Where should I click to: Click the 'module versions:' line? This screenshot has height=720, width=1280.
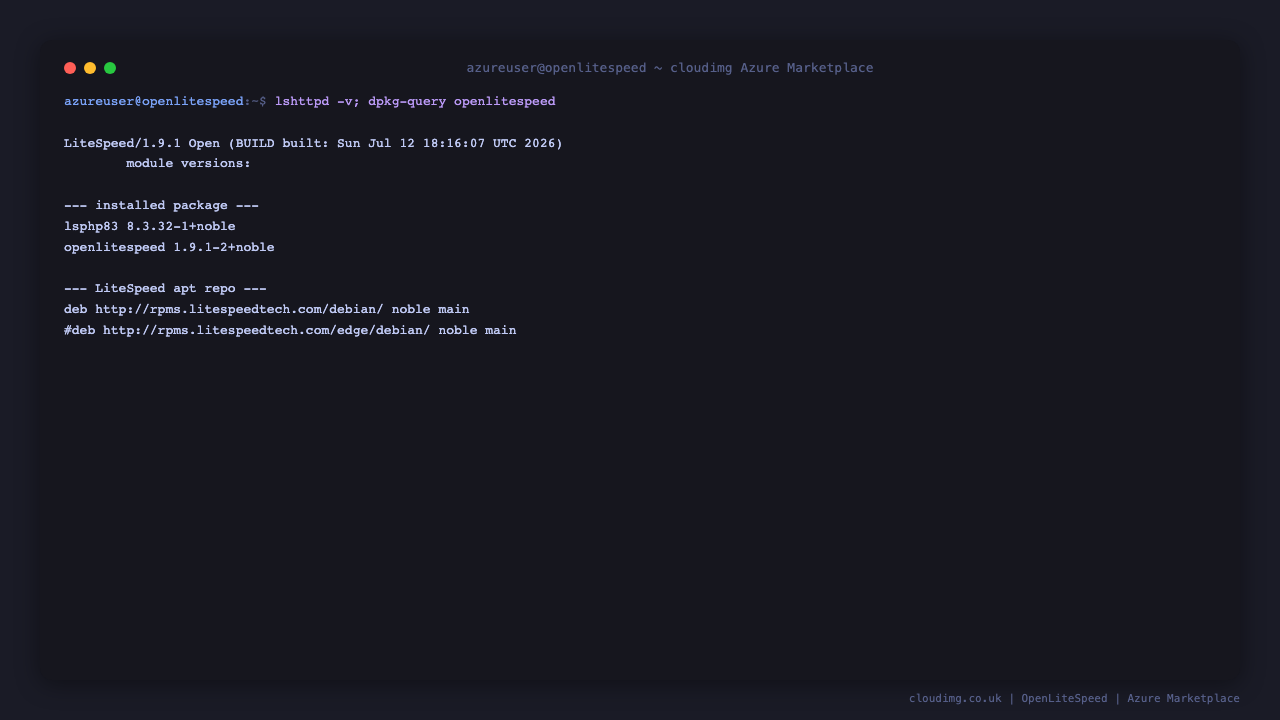pos(188,163)
